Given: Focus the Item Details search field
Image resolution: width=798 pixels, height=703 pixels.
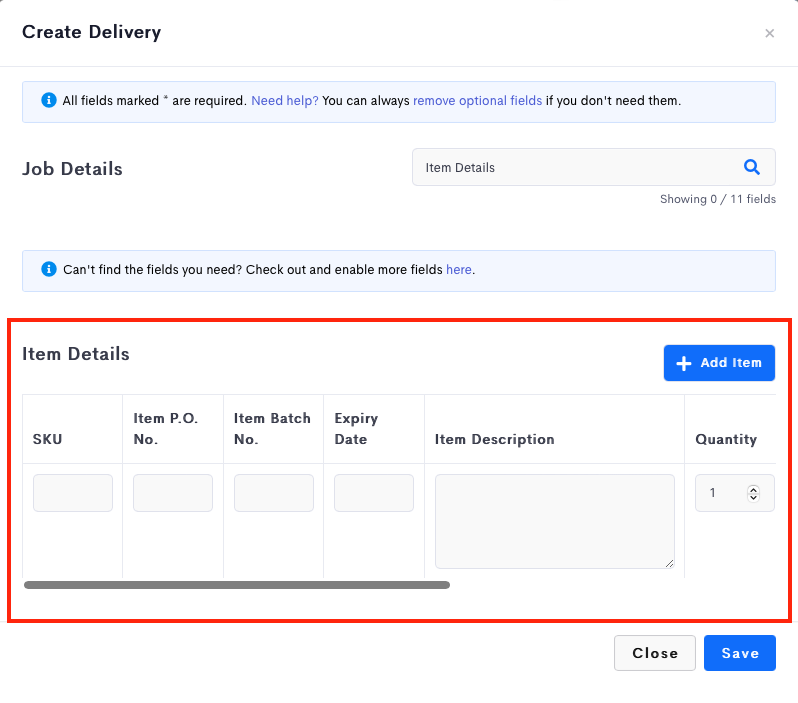Looking at the screenshot, I should coord(593,167).
